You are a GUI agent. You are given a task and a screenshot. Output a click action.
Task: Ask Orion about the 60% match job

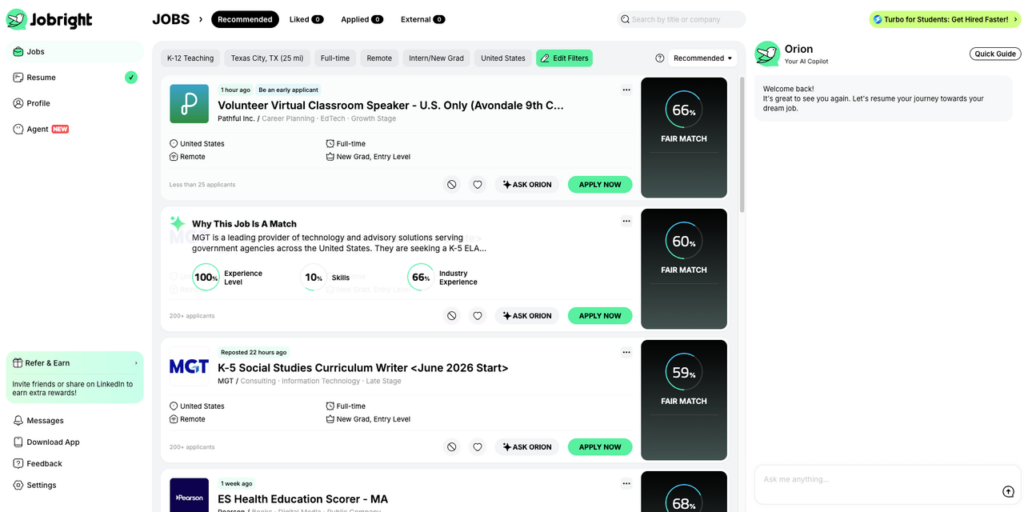(527, 316)
